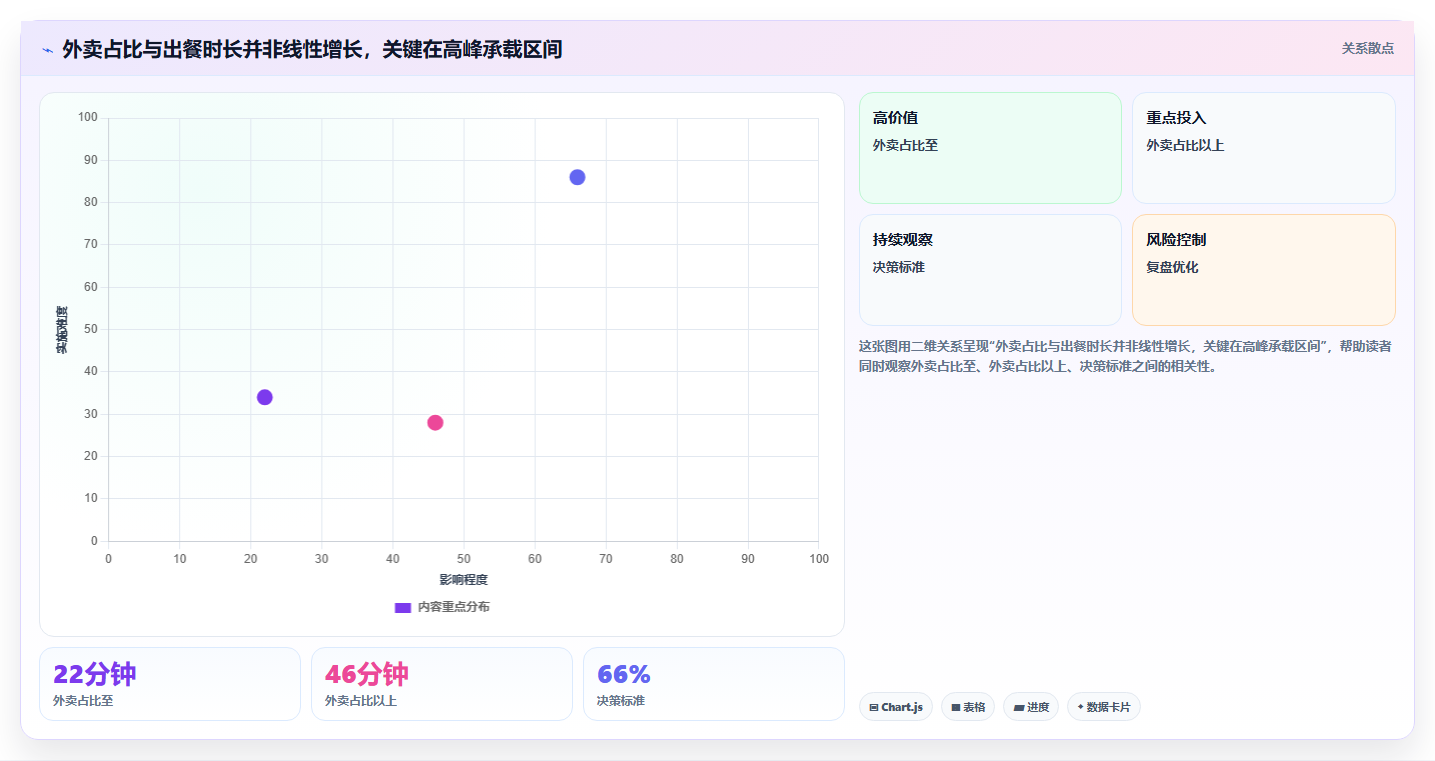The image size is (1435, 761).
Task: Click the 表格 tag chip
Action: click(968, 707)
